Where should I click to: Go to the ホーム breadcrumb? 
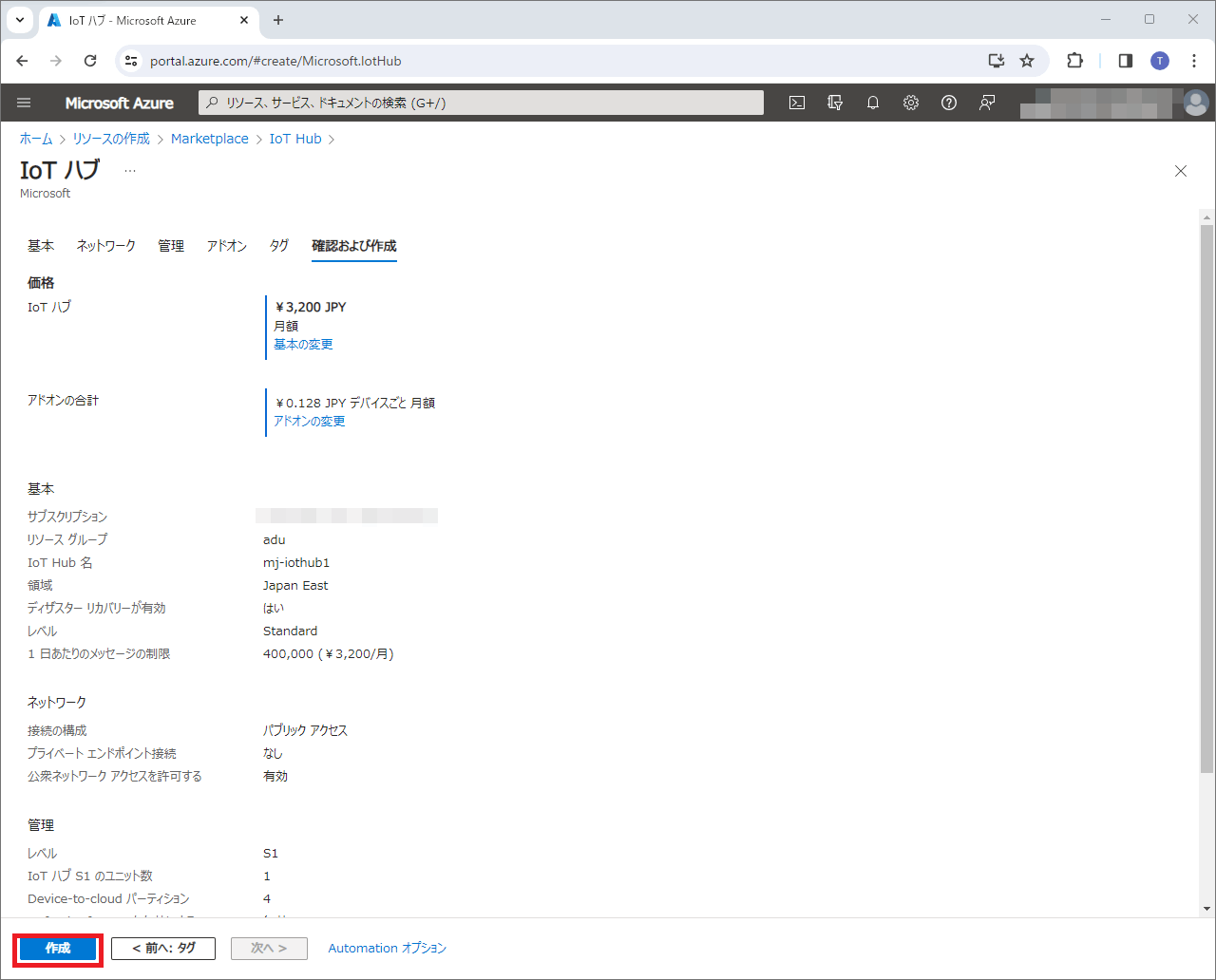click(36, 139)
